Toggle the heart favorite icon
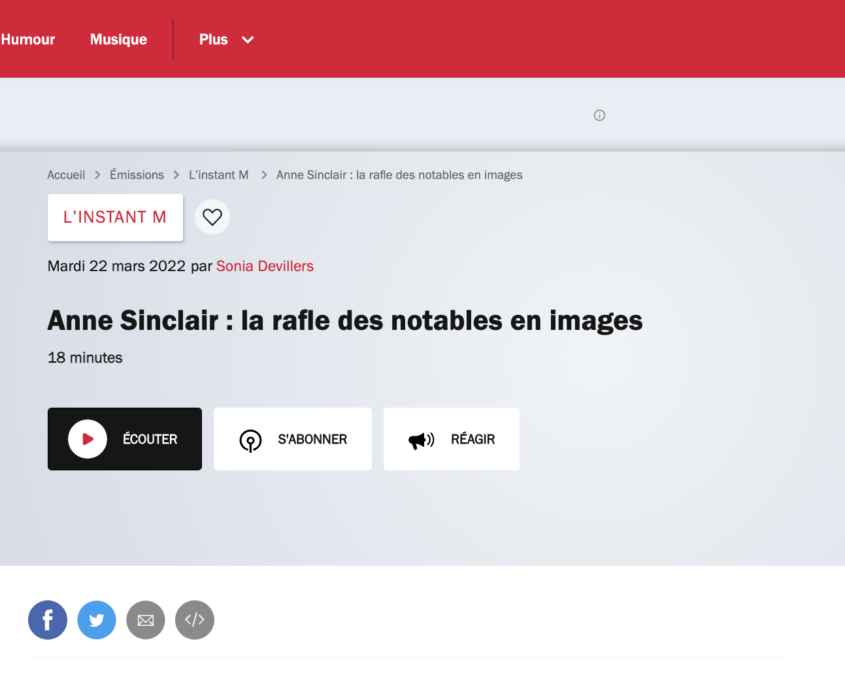The height and width of the screenshot is (684, 845). click(212, 217)
